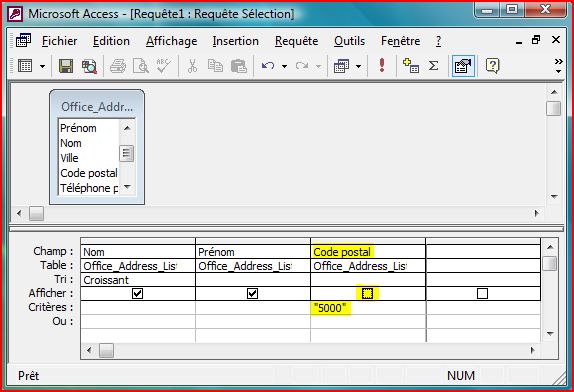Open the Requête menu
Viewport: 574px width, 392px height.
tap(297, 41)
